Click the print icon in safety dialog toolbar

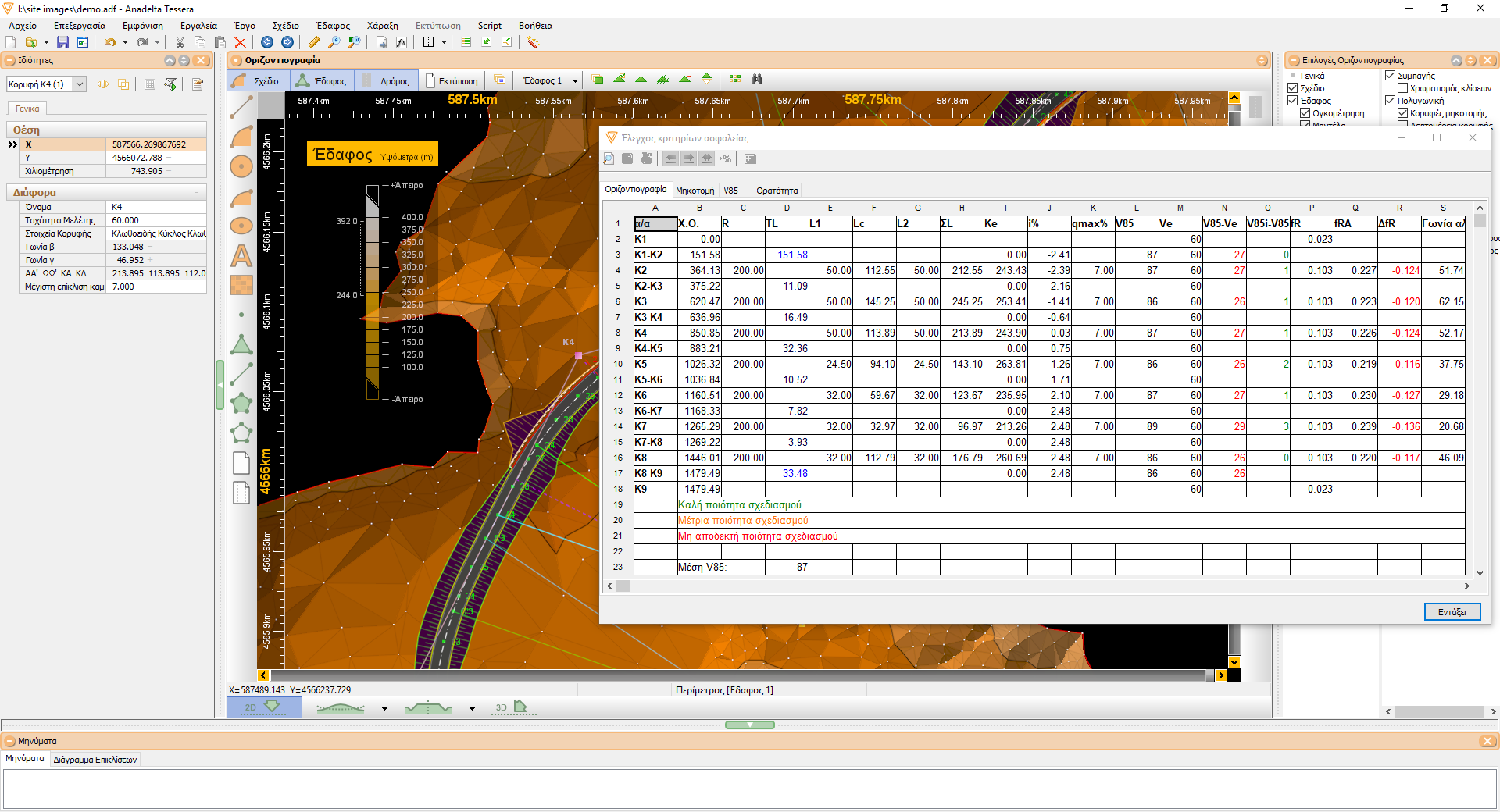click(x=646, y=158)
